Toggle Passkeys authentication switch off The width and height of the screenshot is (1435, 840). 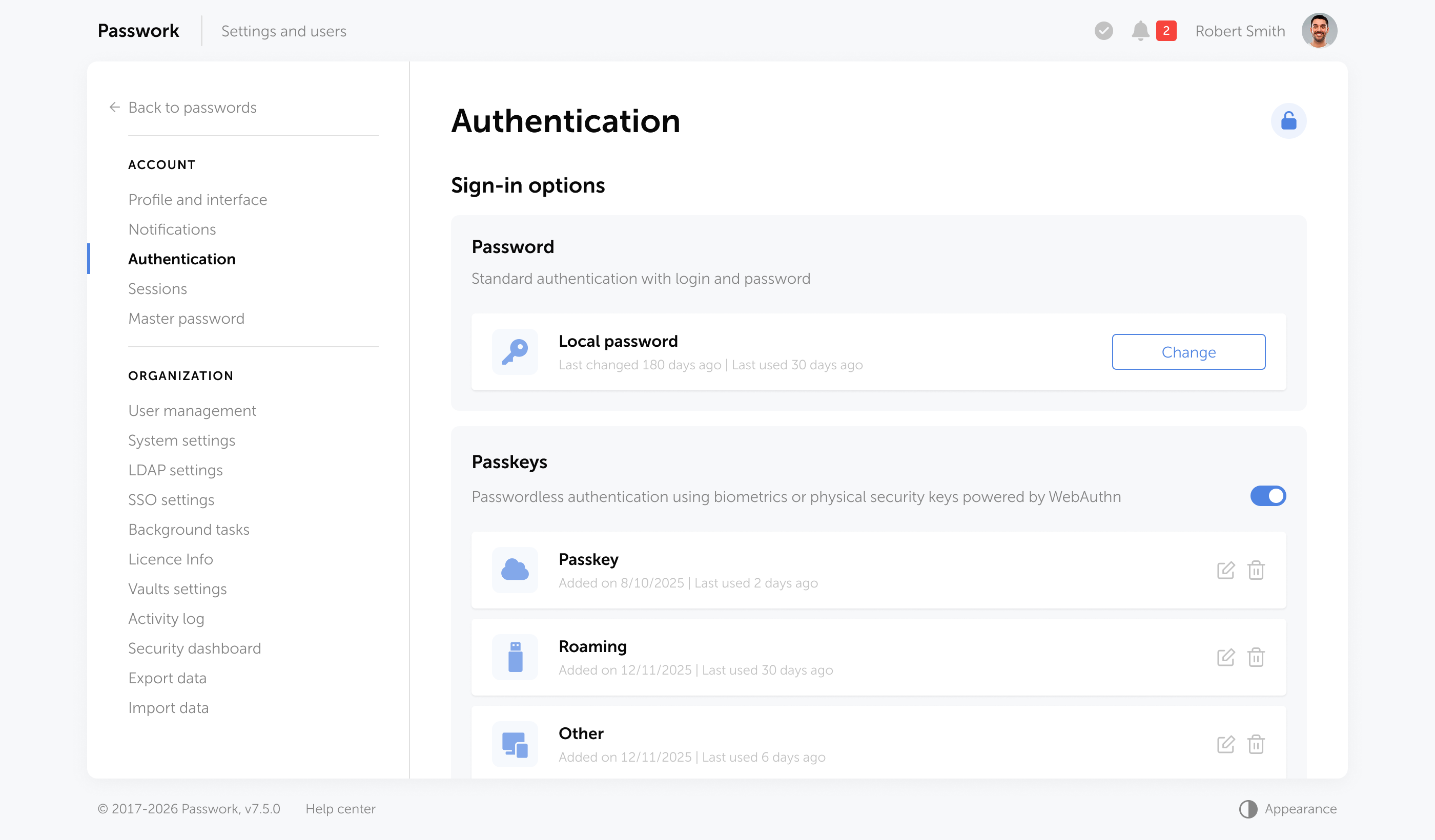[1267, 496]
